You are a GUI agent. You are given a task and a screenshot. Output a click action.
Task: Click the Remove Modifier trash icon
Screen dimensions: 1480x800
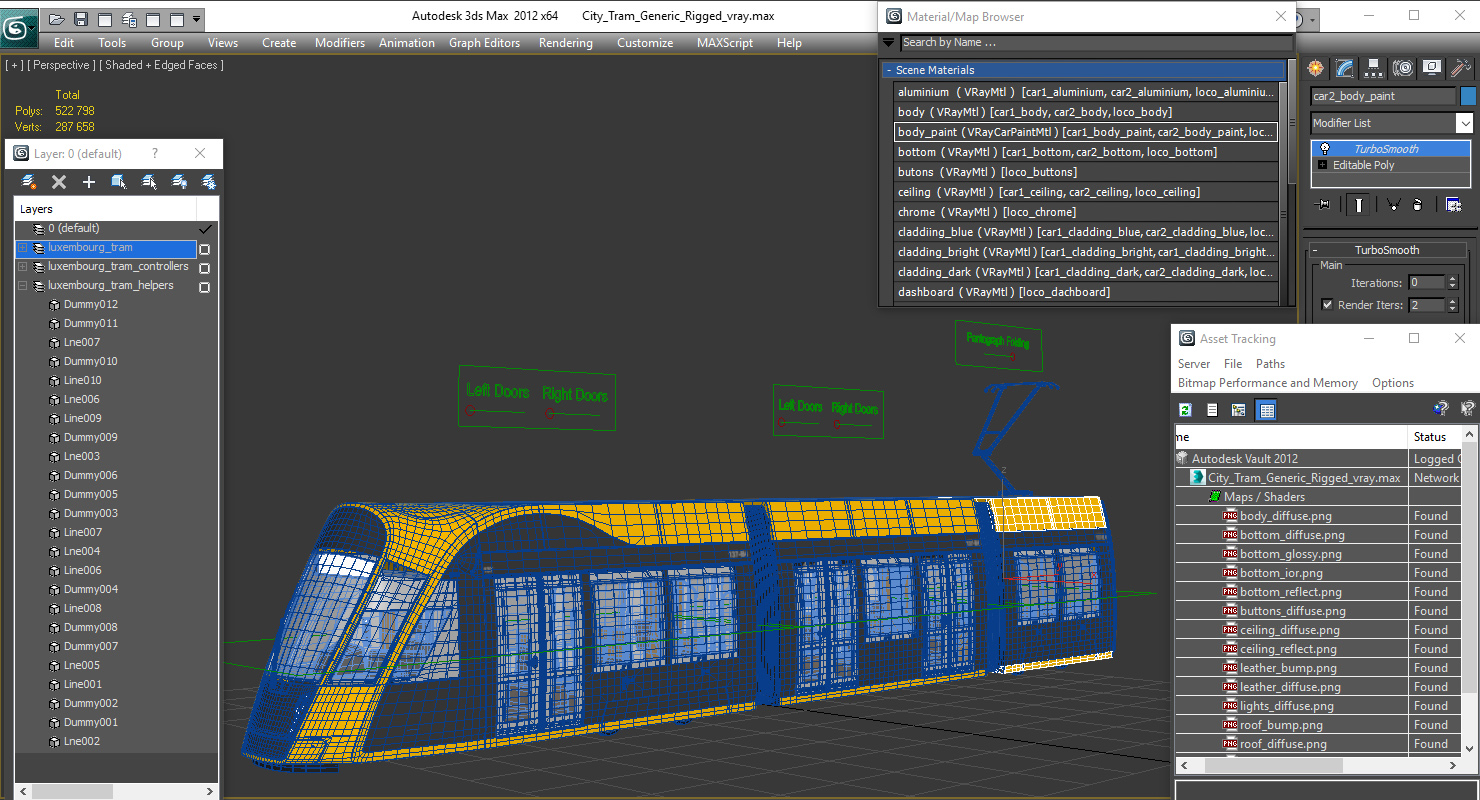(1417, 204)
